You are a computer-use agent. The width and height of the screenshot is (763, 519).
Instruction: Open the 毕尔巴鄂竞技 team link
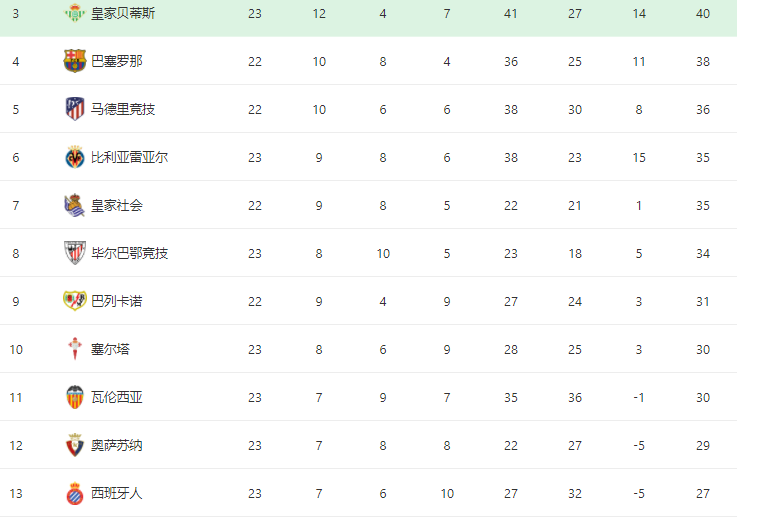click(x=129, y=253)
